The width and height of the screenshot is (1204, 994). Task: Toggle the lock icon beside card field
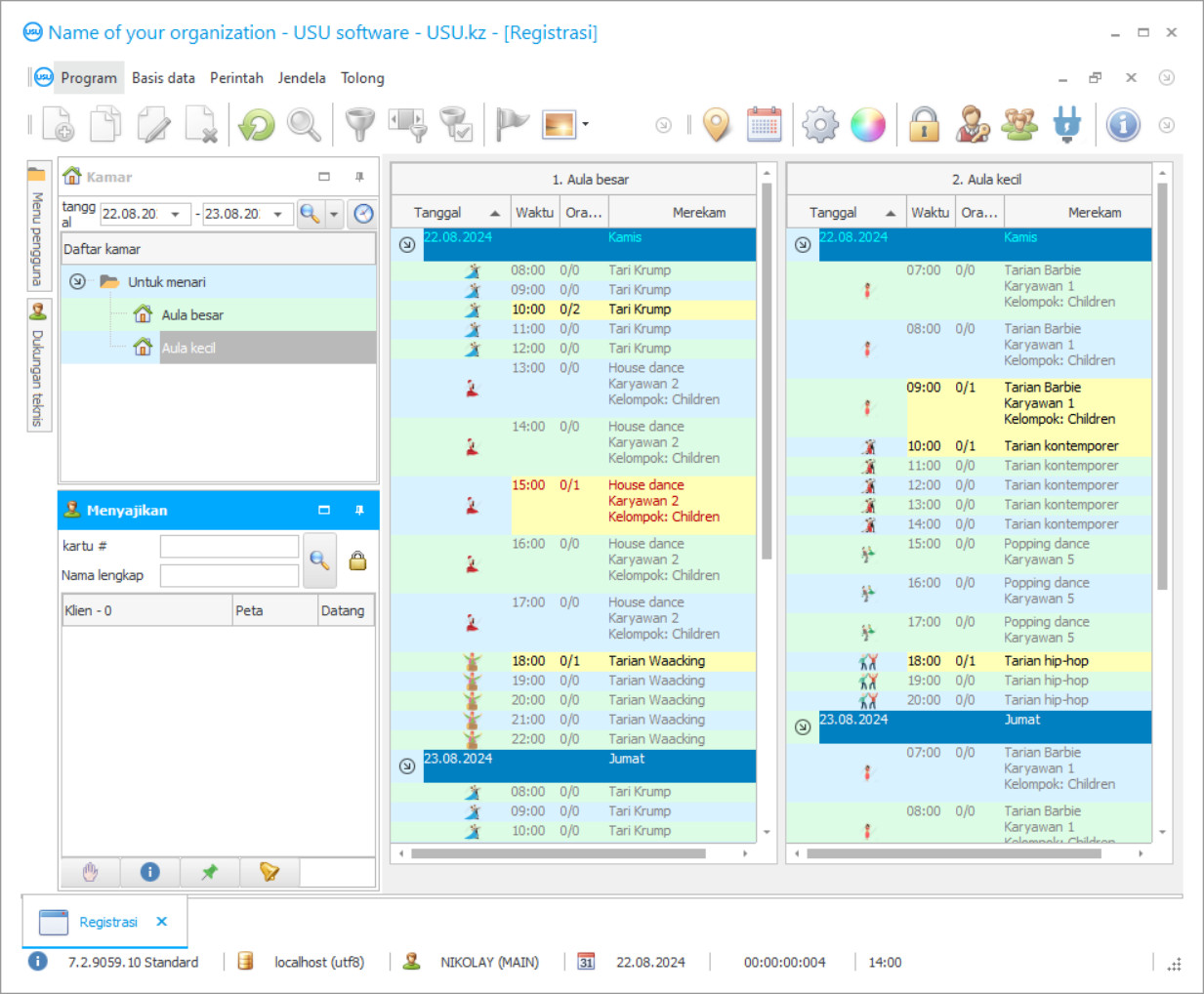[358, 560]
